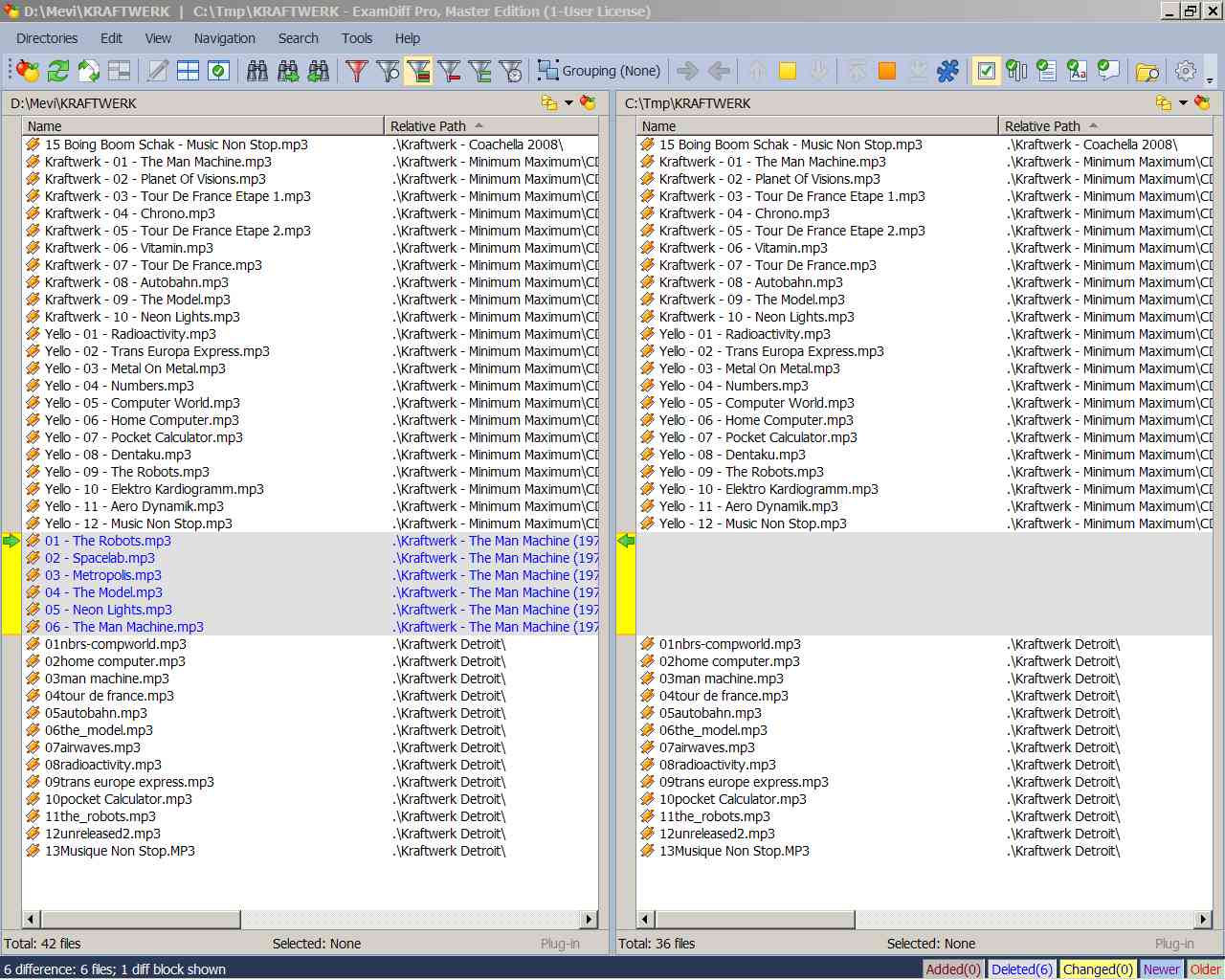The height and width of the screenshot is (980, 1225).
Task: Toggle the highlighted show-differences funnel filter
Action: [x=418, y=71]
